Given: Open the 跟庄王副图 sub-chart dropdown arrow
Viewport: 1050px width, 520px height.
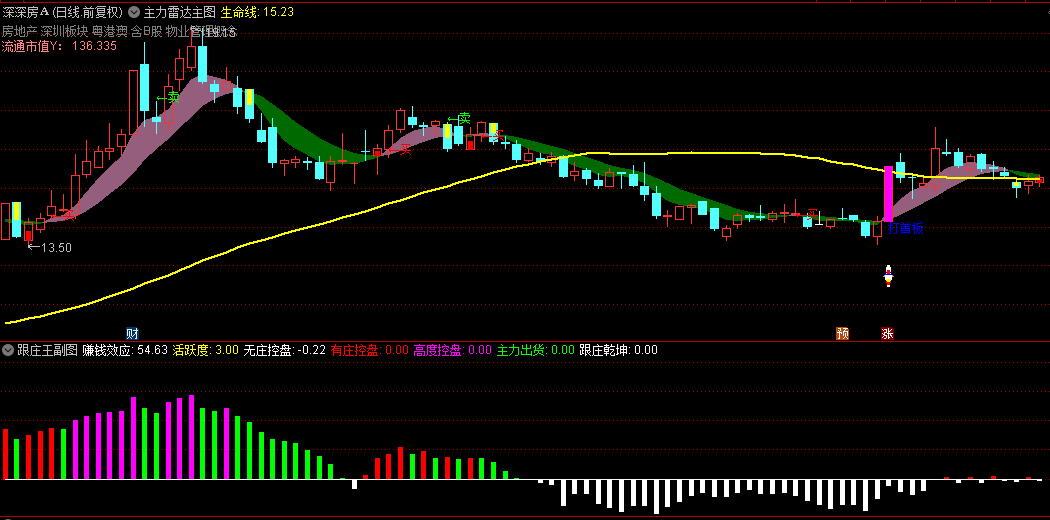Looking at the screenshot, I should (x=8, y=350).
